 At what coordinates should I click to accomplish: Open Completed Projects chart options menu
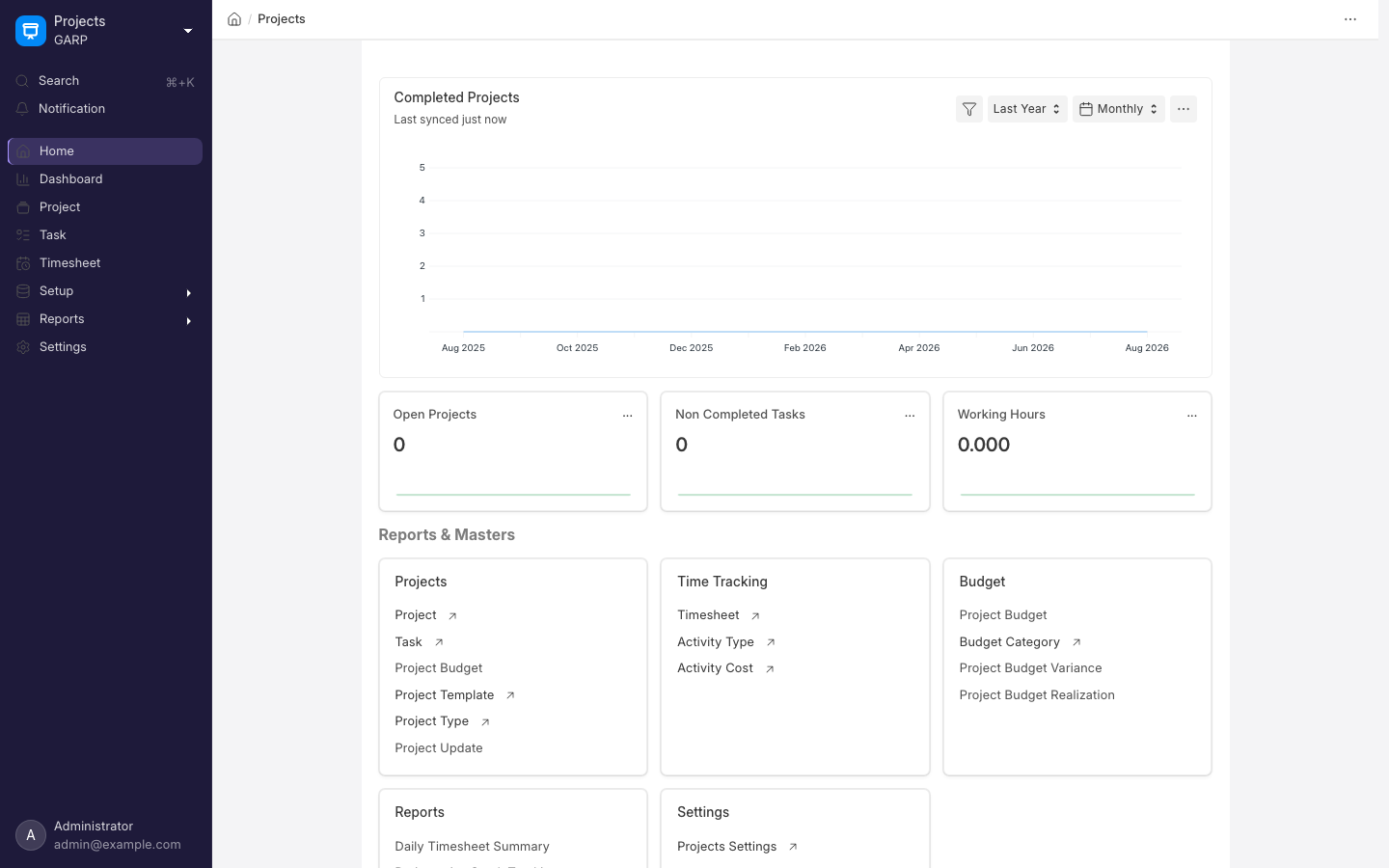1184,109
